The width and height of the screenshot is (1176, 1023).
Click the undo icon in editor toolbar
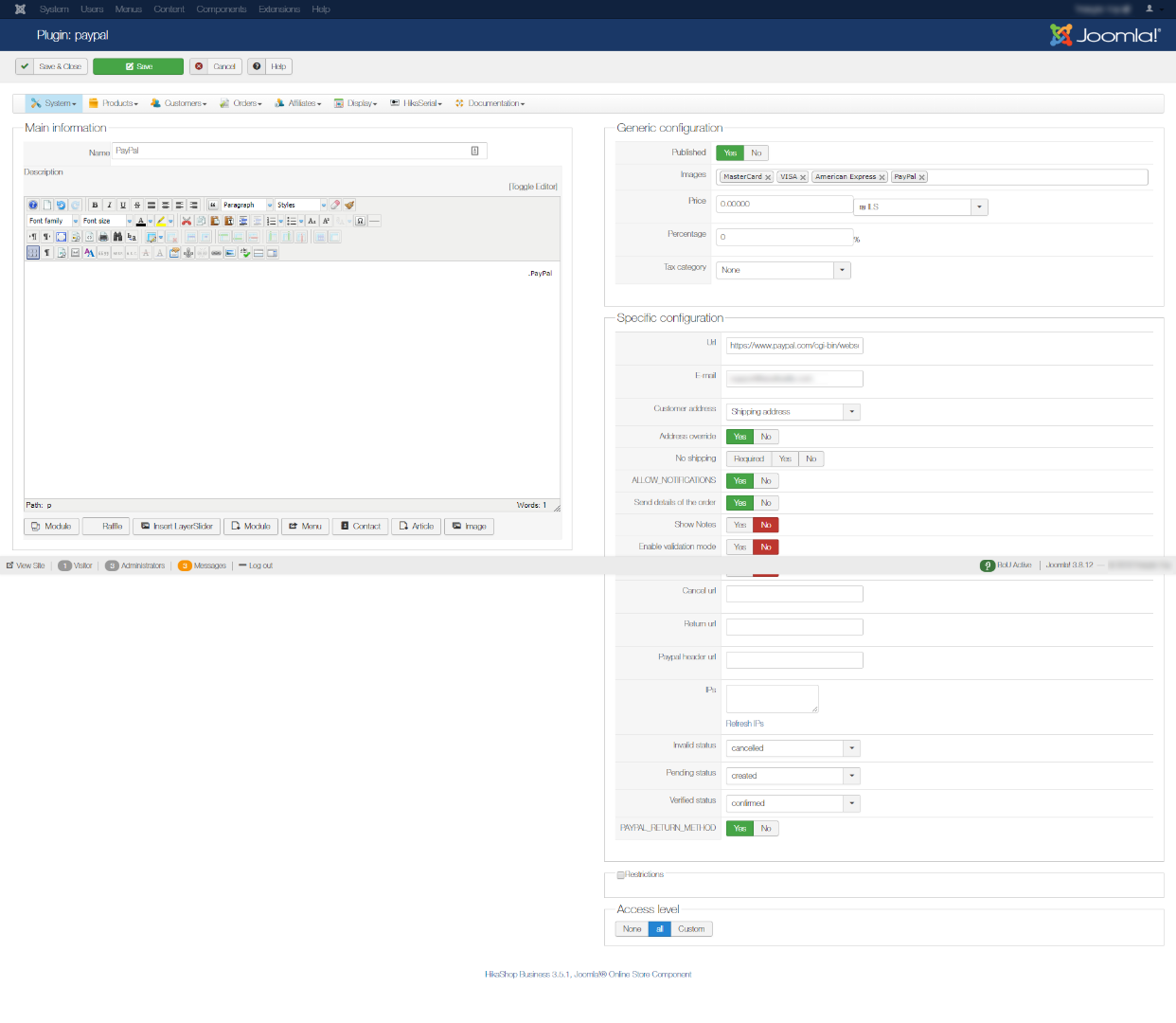[x=61, y=206]
